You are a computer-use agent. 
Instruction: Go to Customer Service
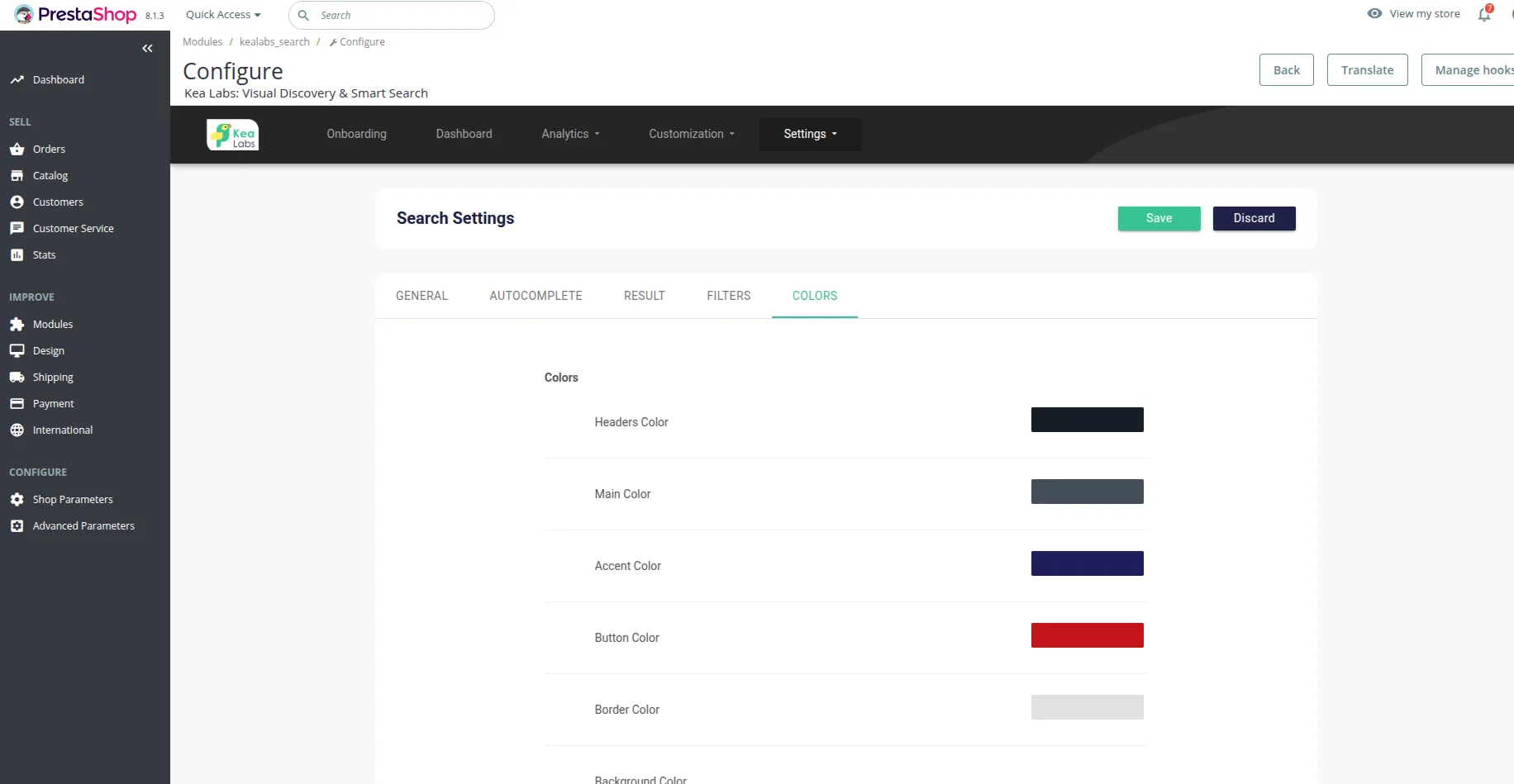(x=74, y=228)
